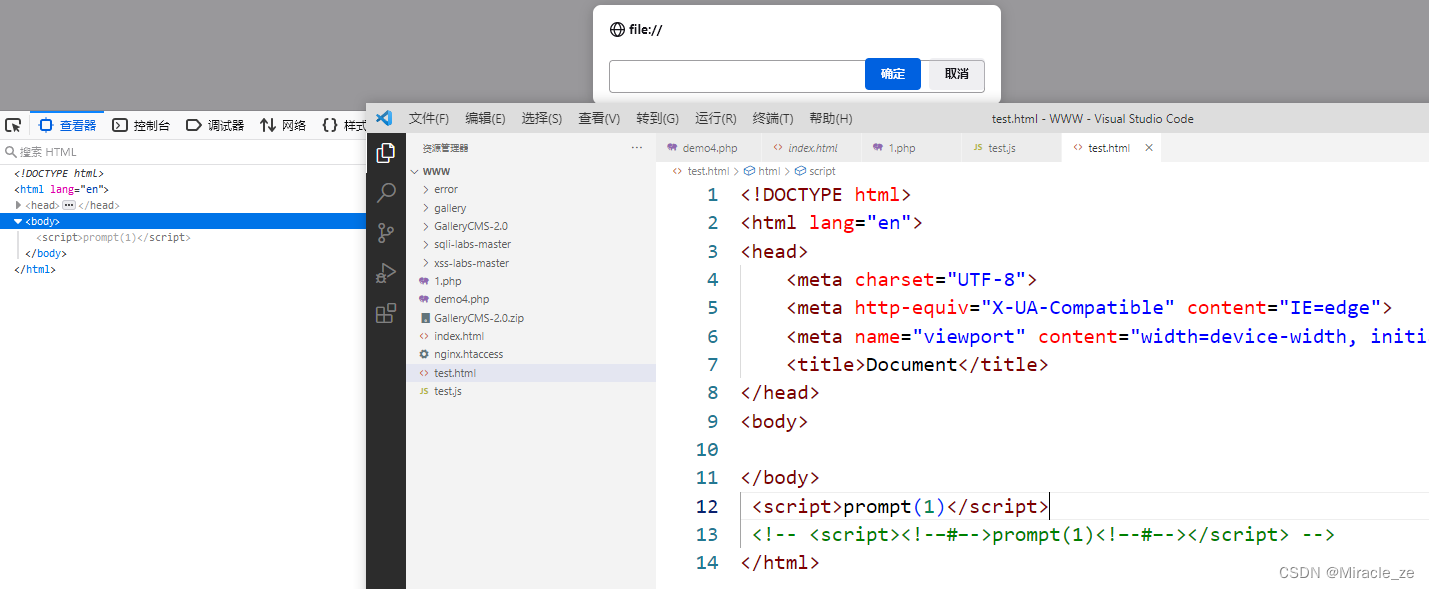Select test.html in the explorer
The width and height of the screenshot is (1429, 589).
(531, 373)
